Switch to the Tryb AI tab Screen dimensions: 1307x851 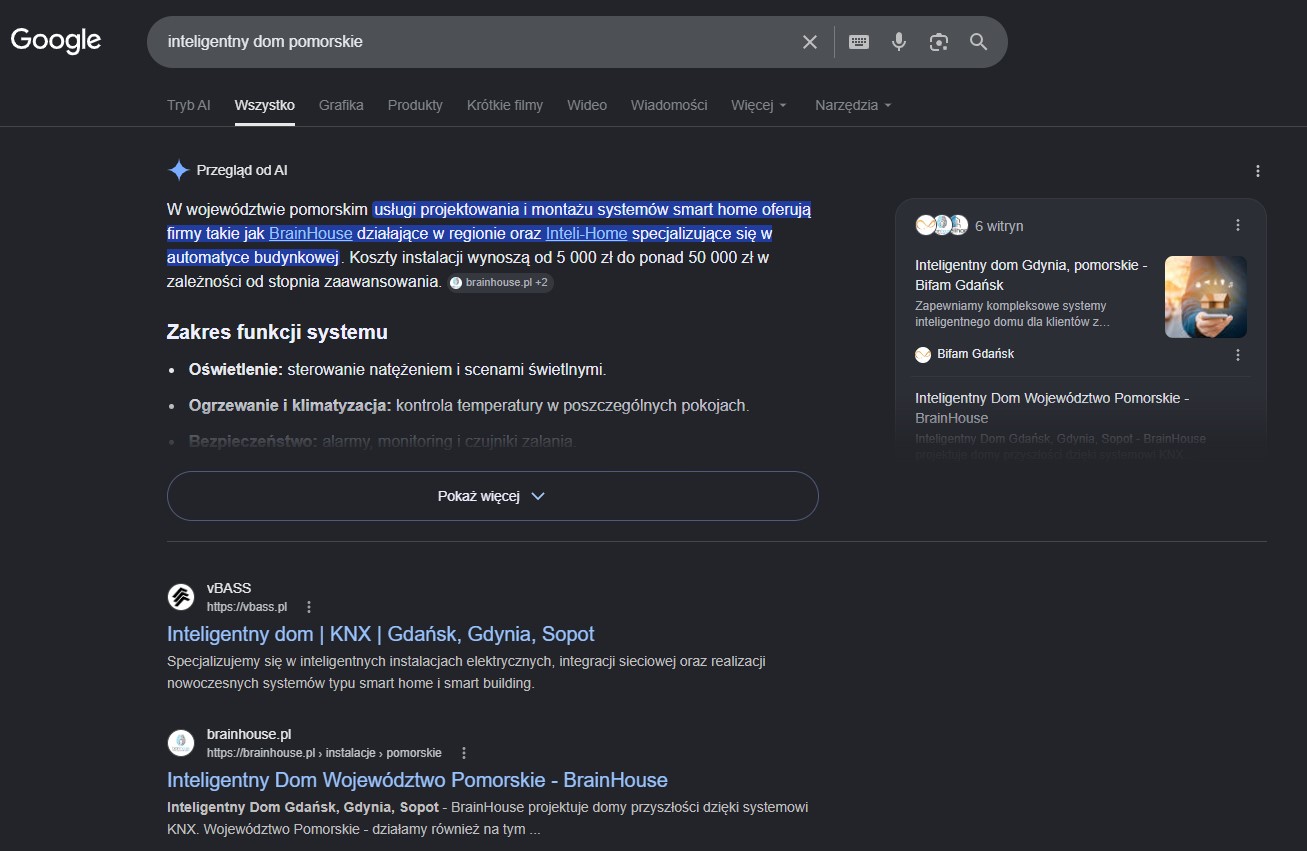(x=189, y=105)
